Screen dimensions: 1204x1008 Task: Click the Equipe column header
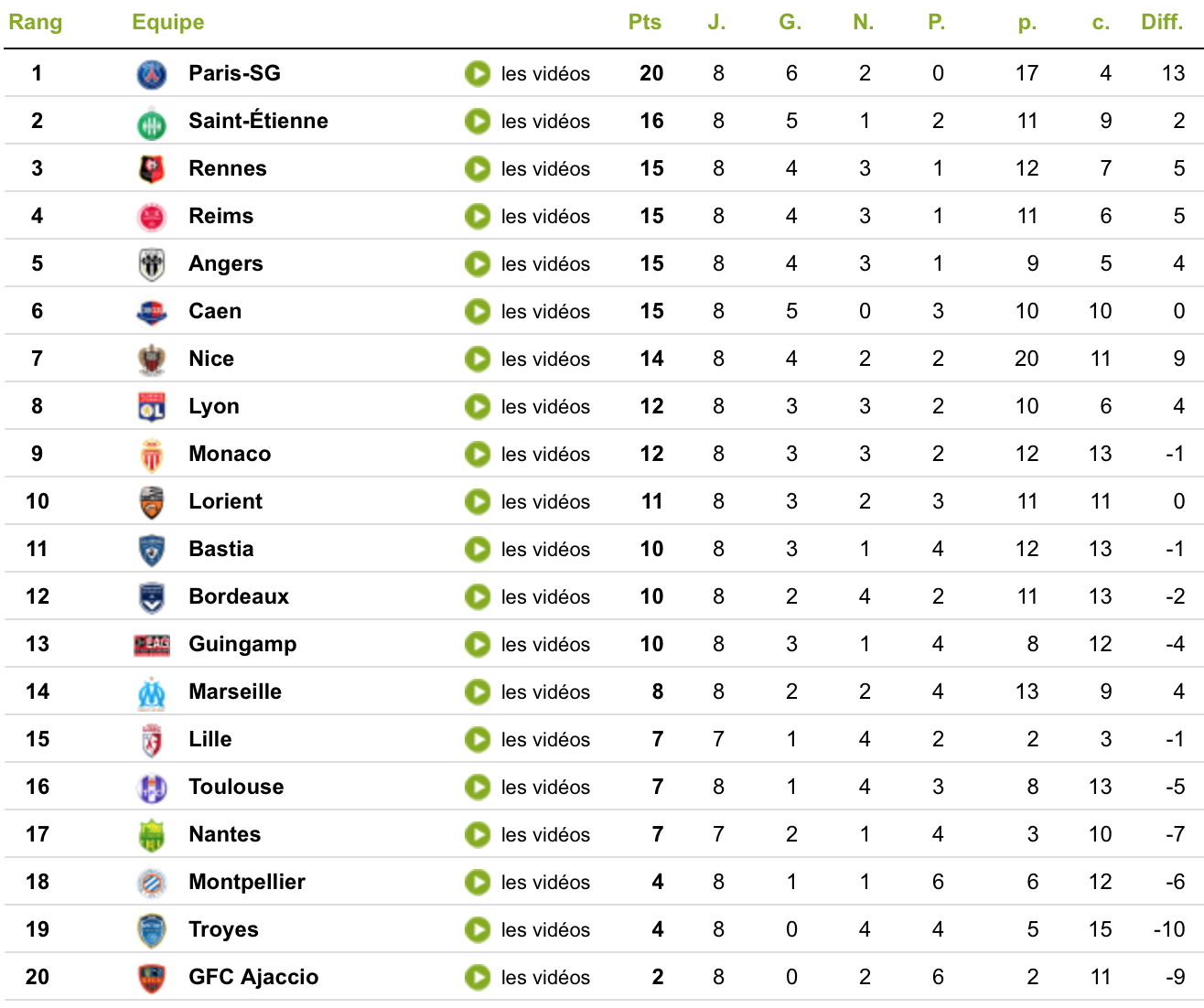pyautogui.click(x=167, y=22)
